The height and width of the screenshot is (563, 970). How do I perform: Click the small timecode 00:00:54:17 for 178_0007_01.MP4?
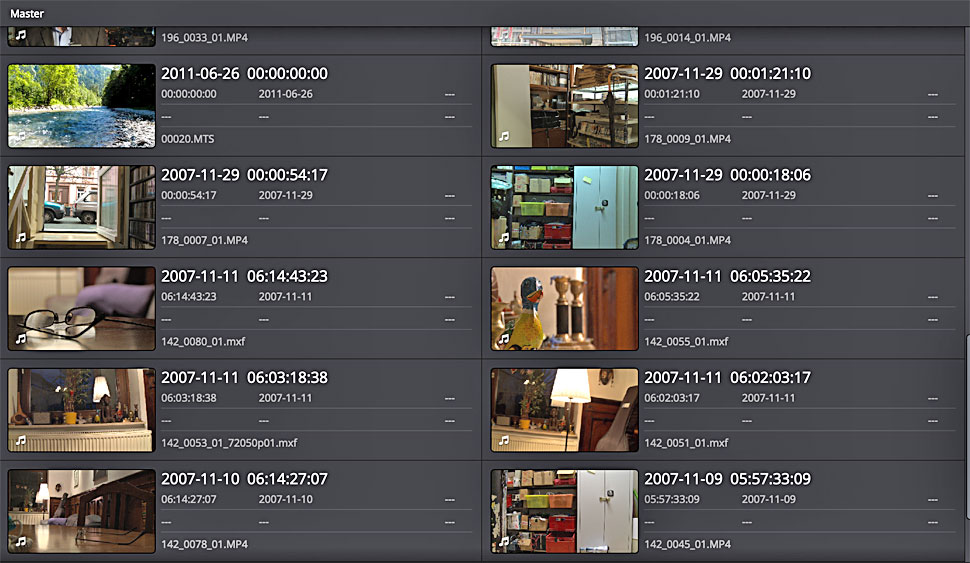[189, 196]
